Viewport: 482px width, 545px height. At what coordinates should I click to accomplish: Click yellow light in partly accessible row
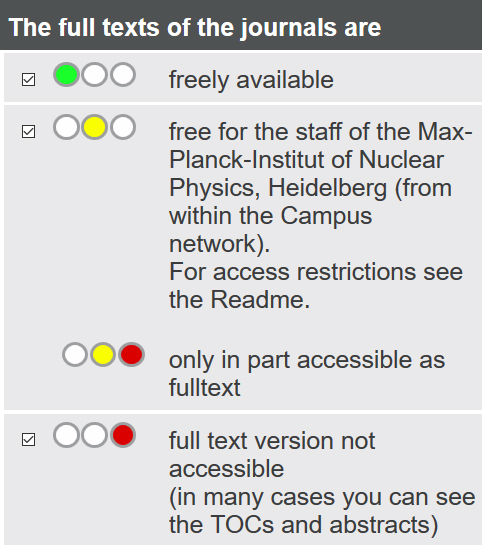click(103, 355)
